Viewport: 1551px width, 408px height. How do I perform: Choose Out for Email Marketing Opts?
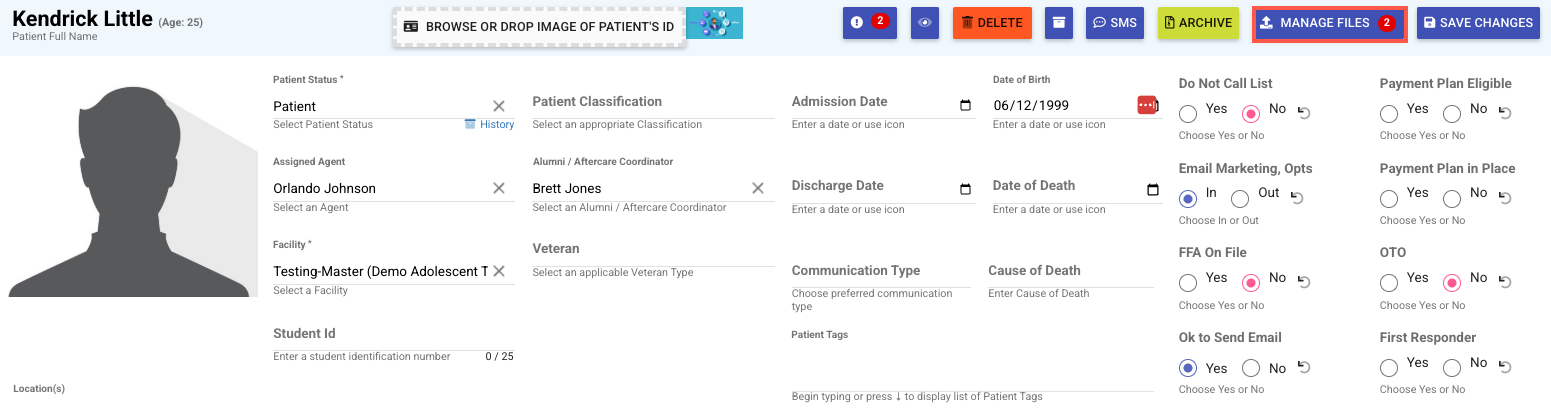tap(1240, 198)
